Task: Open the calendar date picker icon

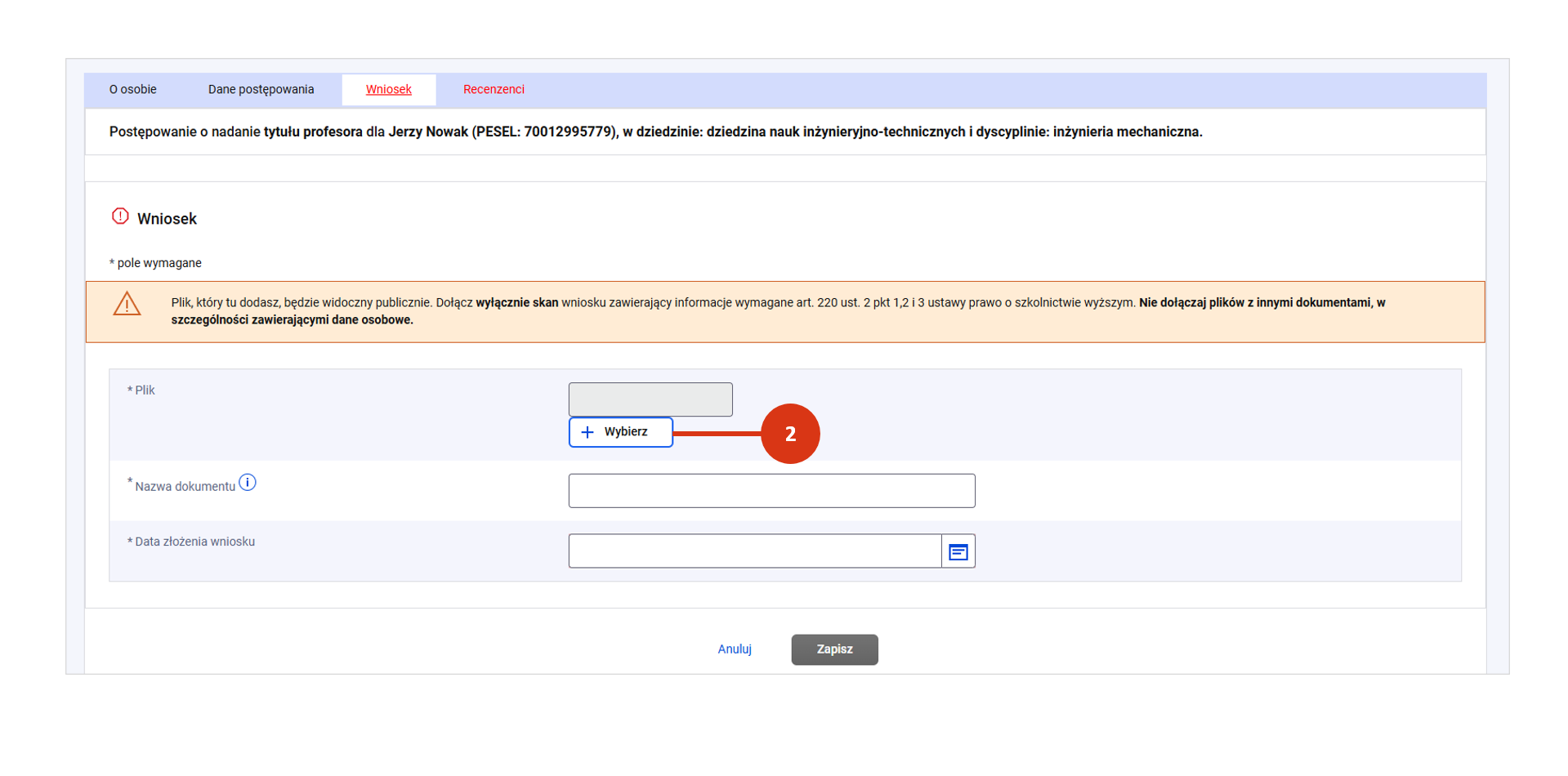Action: click(958, 552)
